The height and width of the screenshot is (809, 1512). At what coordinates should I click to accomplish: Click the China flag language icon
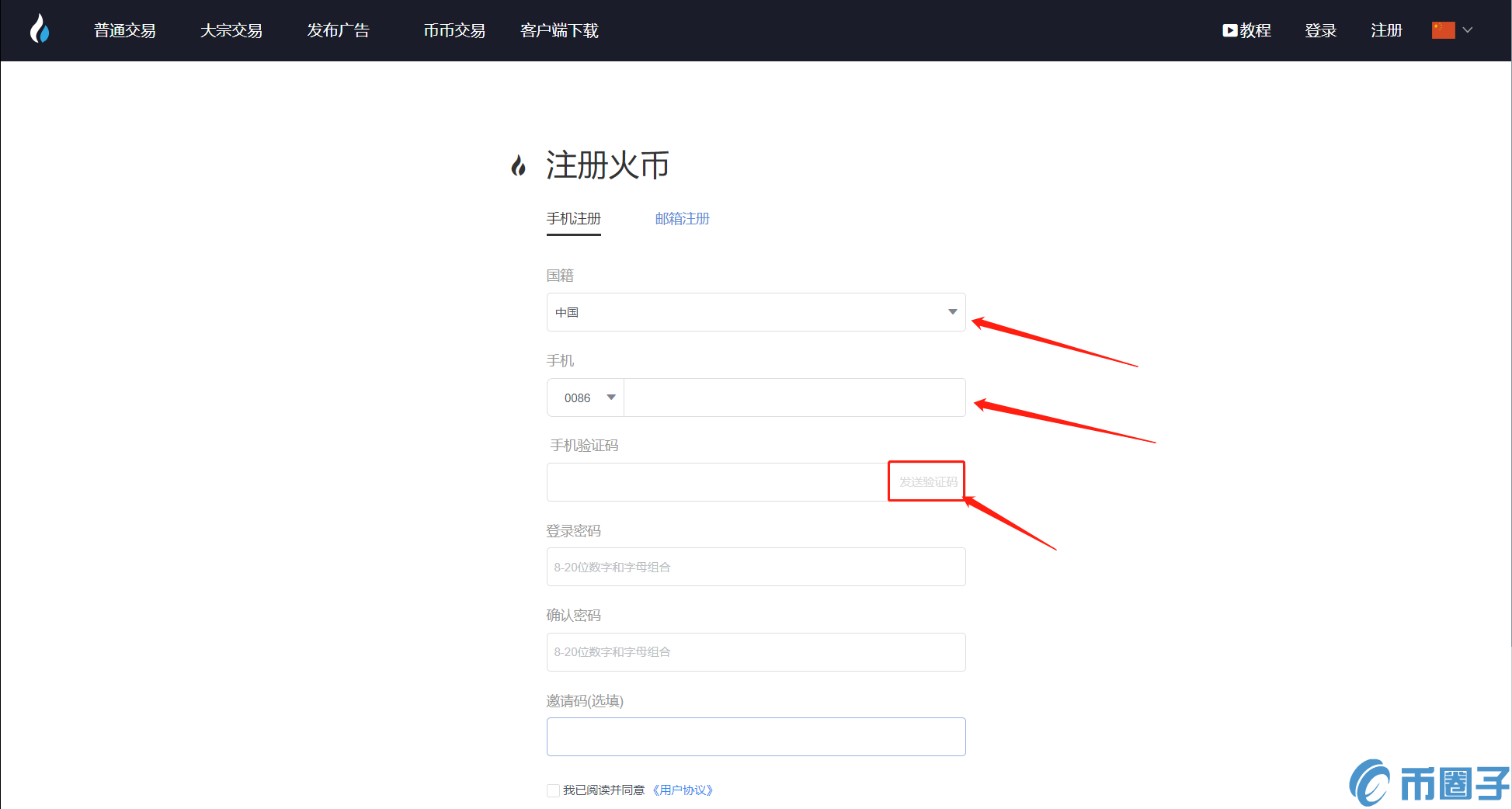(1443, 30)
